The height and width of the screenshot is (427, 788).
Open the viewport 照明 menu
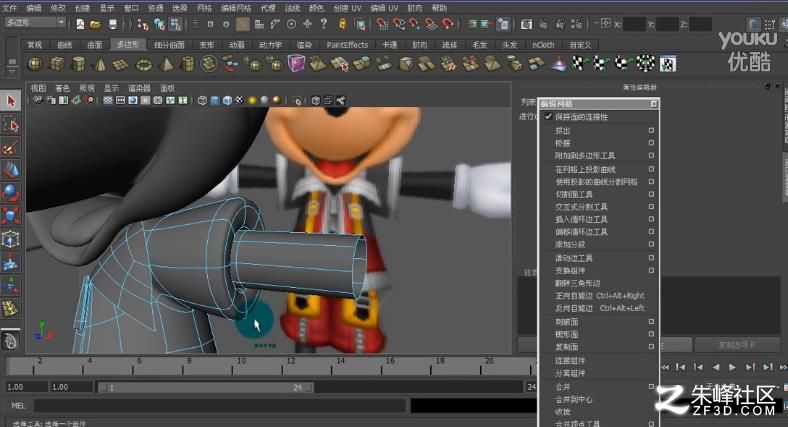coord(86,88)
